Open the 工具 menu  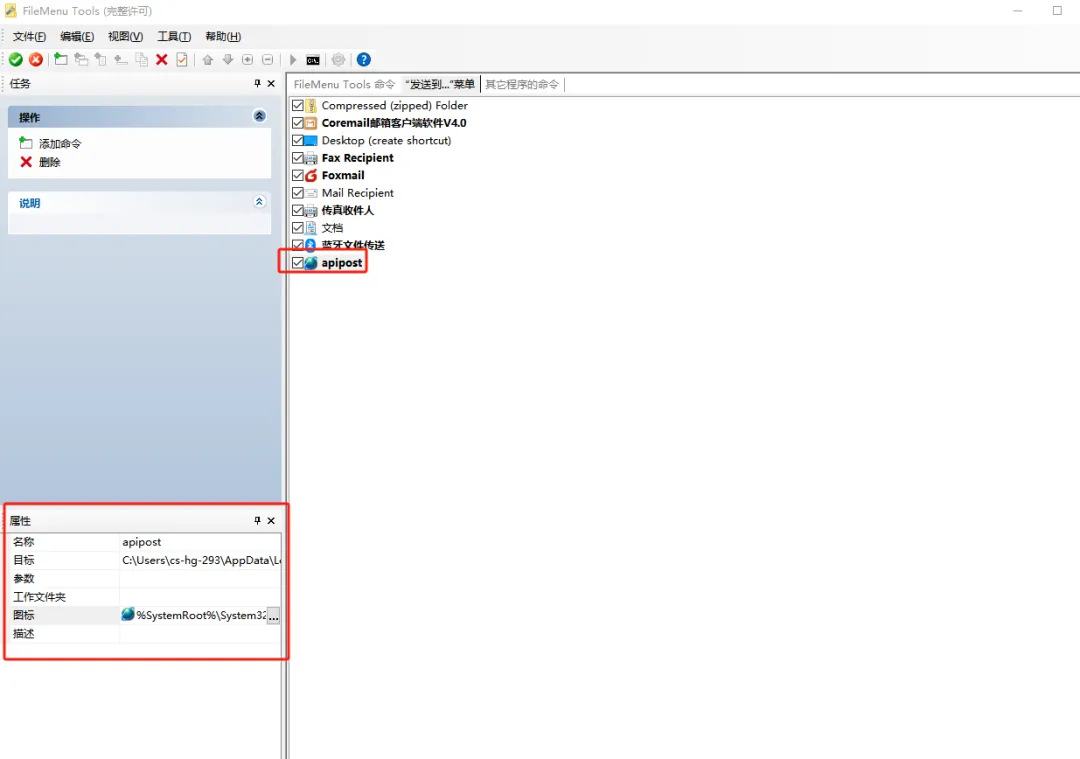tap(172, 36)
